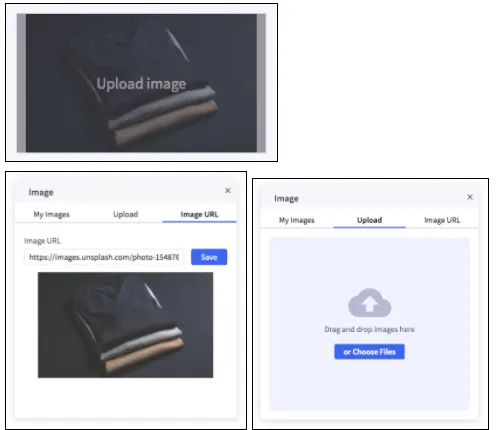Viewport: 496px width, 430px height.
Task: Close the Image URL dialog
Action: [228, 191]
